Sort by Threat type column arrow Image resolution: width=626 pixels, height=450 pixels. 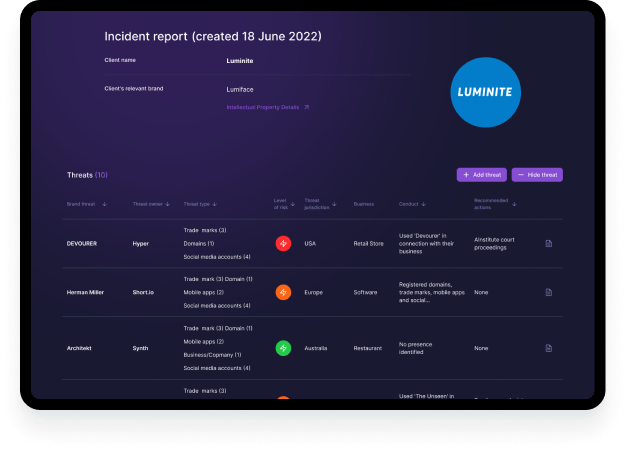215,204
